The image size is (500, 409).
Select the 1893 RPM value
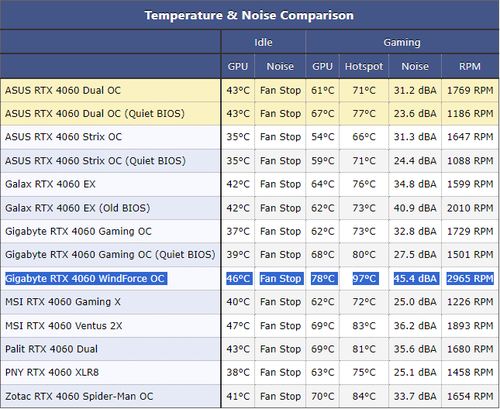[470, 326]
